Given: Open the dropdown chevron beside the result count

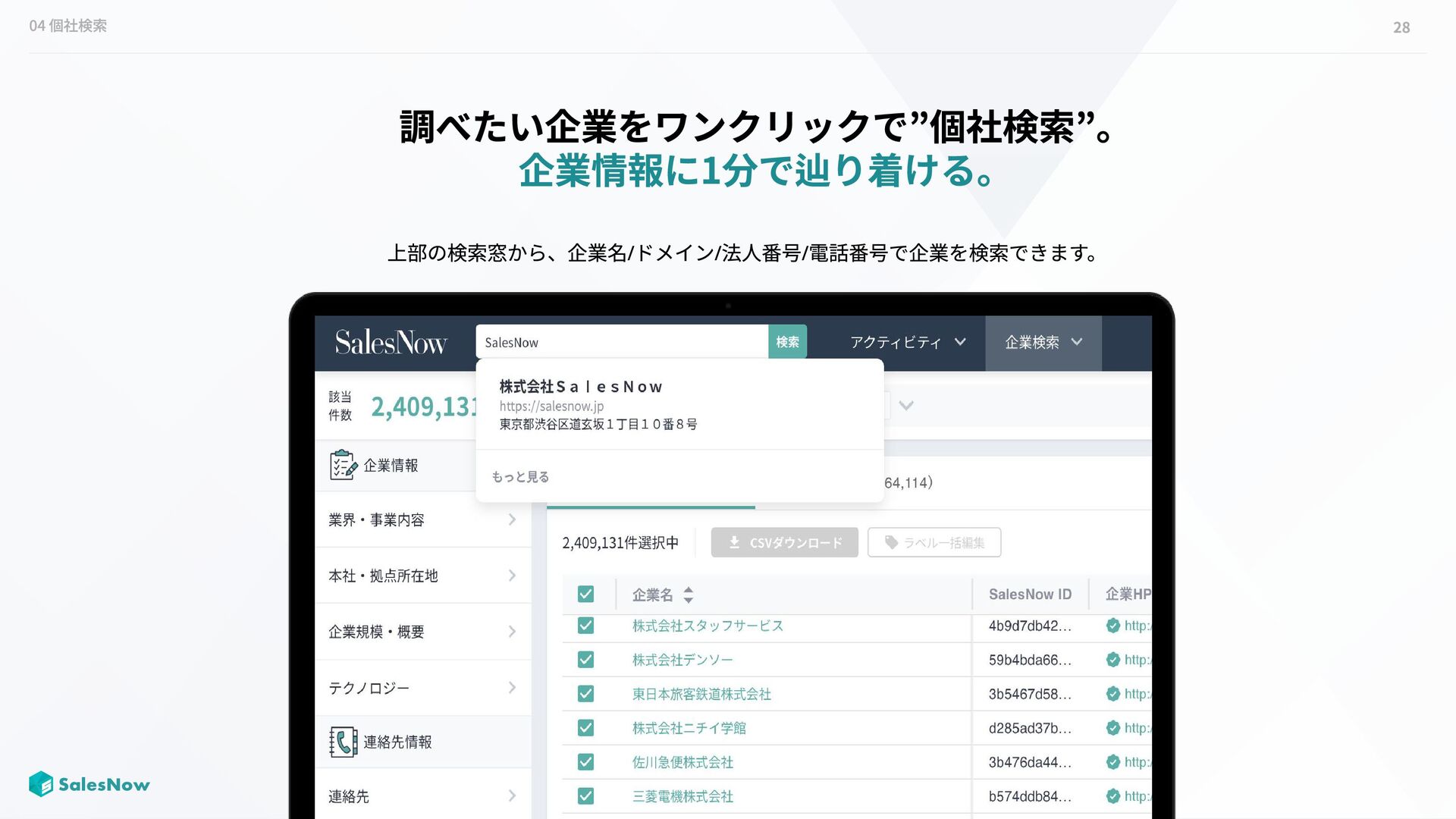Looking at the screenshot, I should pyautogui.click(x=906, y=406).
